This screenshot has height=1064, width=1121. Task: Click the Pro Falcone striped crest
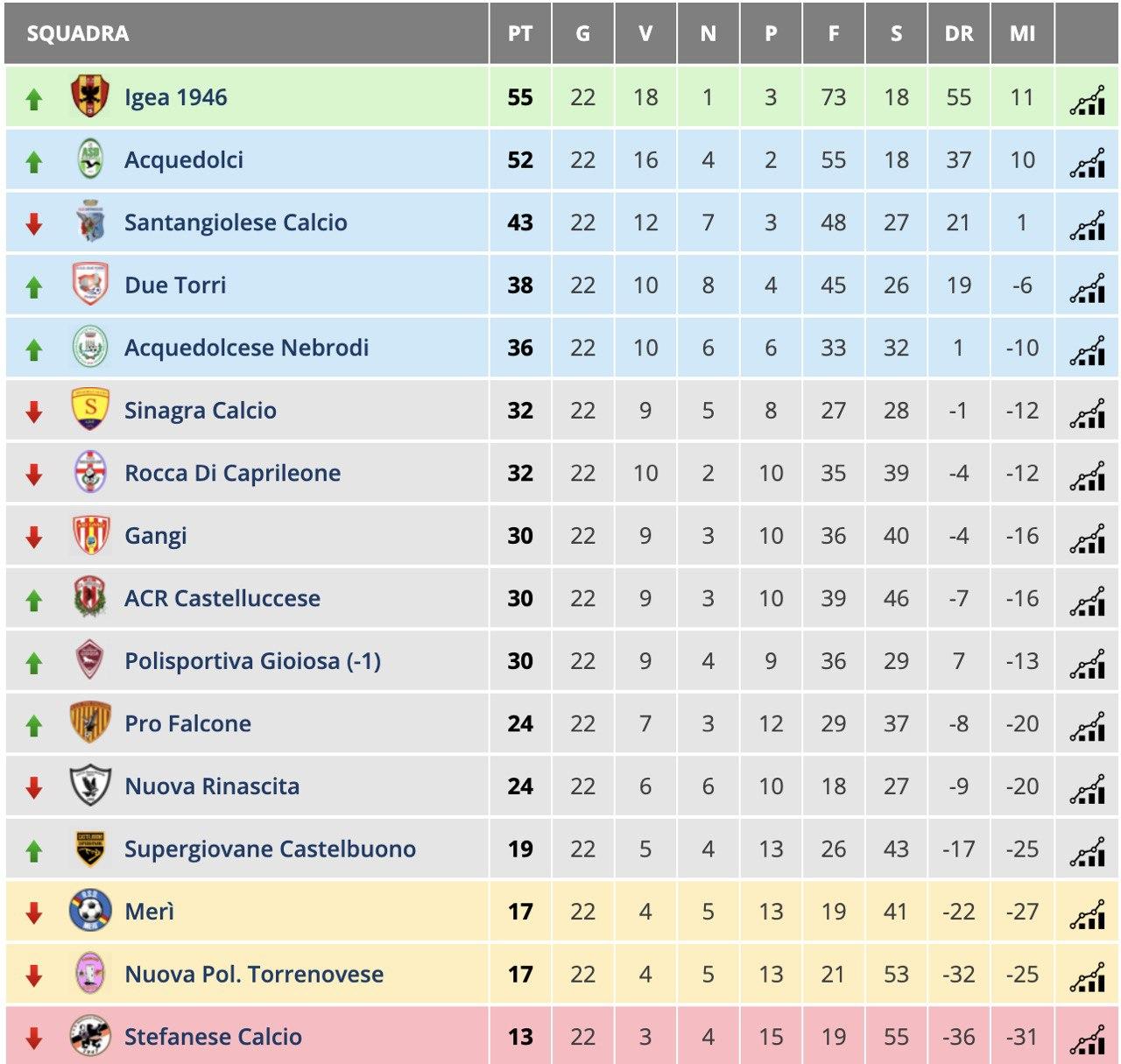tap(90, 722)
